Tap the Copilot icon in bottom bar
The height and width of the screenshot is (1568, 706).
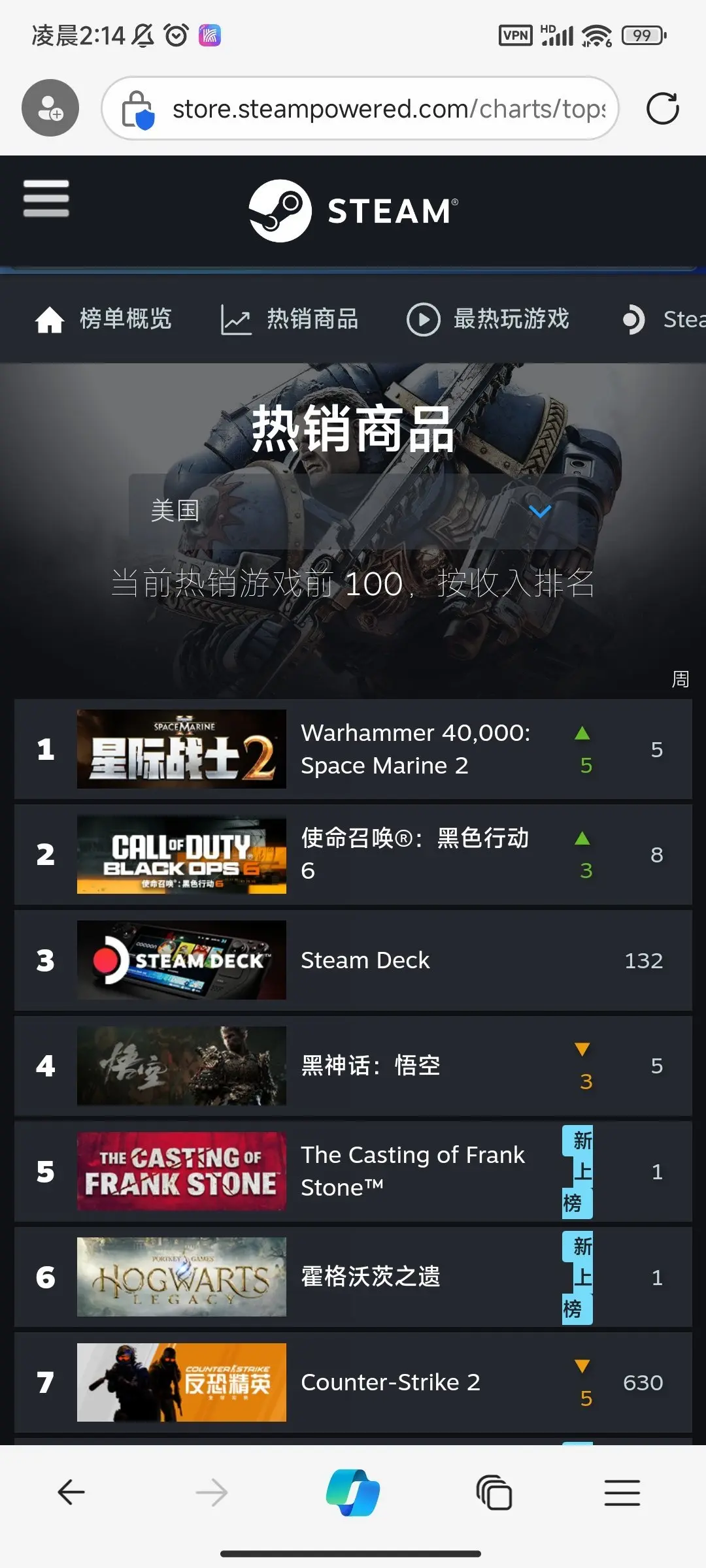coord(353,1493)
